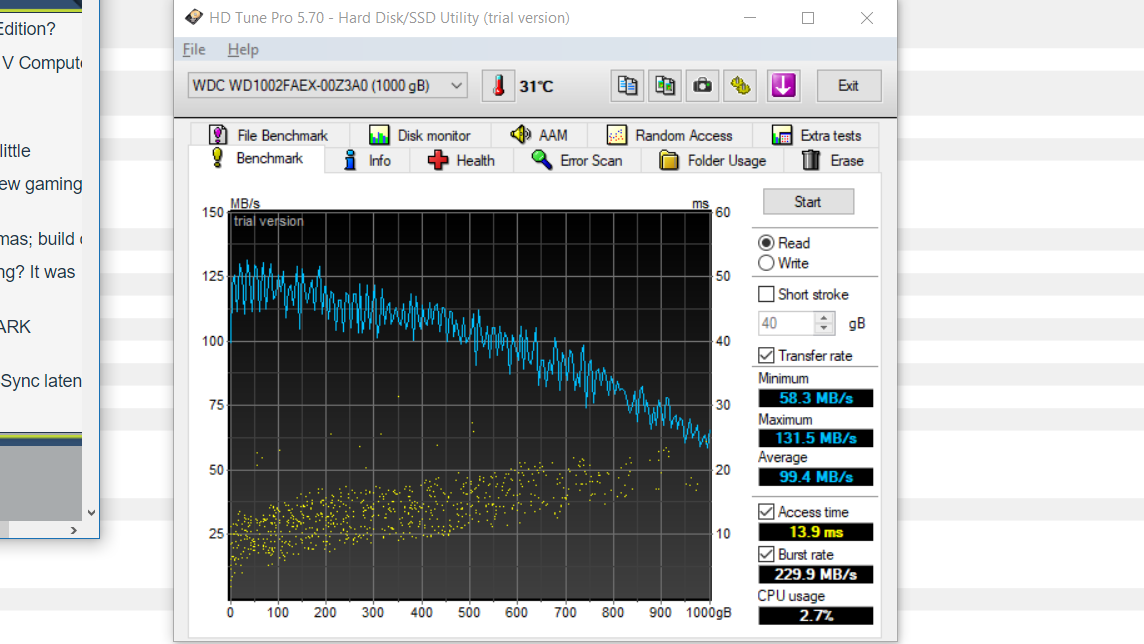The height and width of the screenshot is (644, 1144).
Task: Open the options gear icon
Action: click(x=741, y=86)
